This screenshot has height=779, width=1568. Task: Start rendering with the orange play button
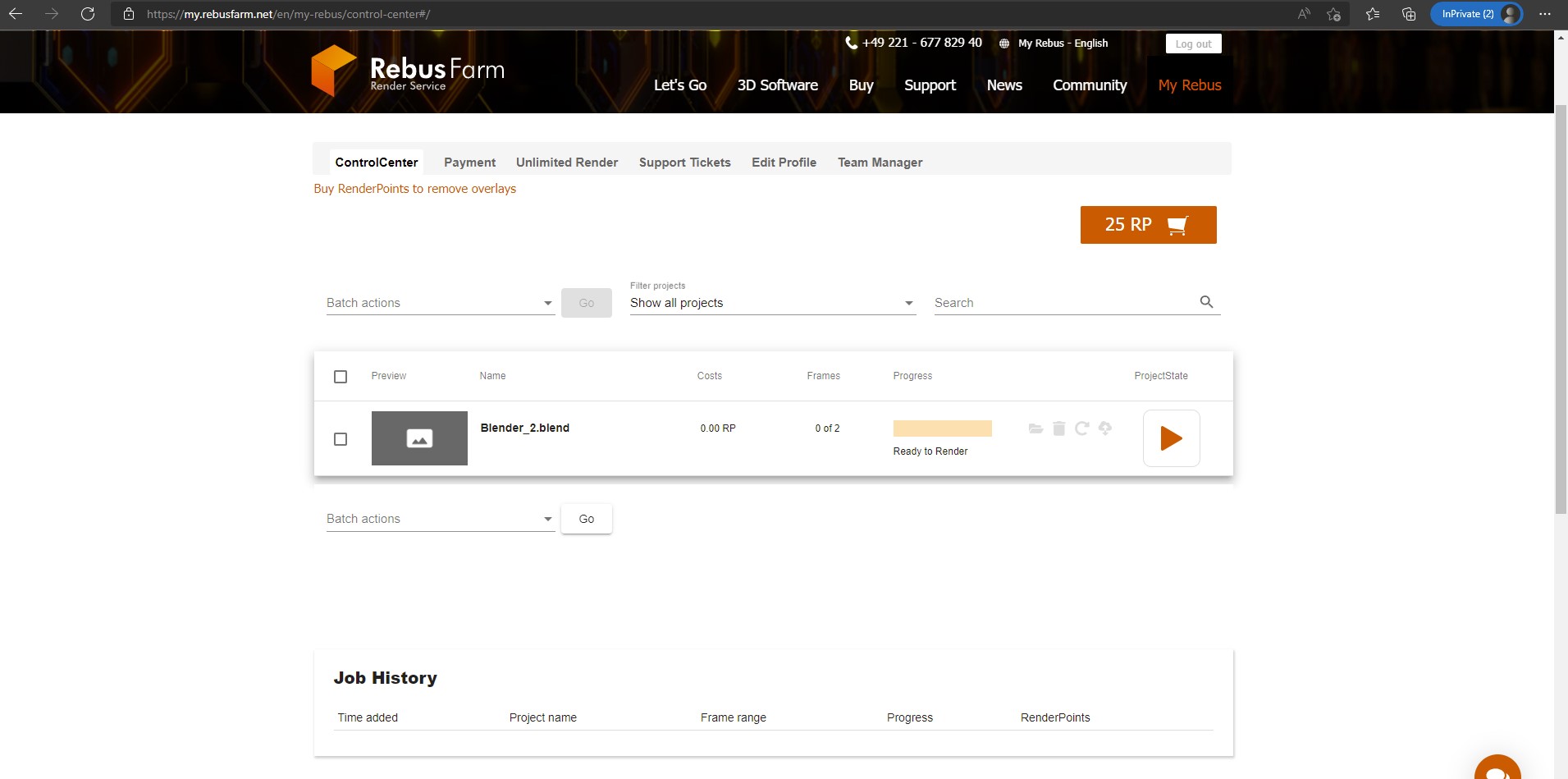click(x=1171, y=438)
